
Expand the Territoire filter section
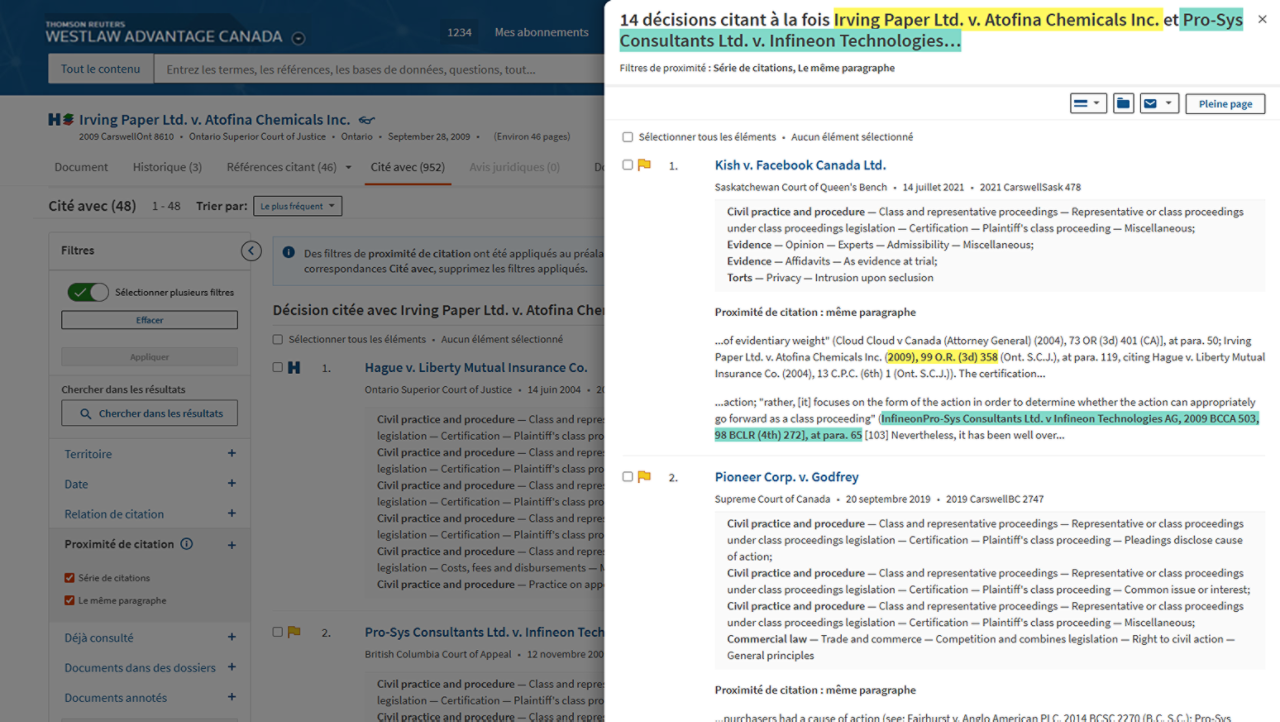(232, 454)
